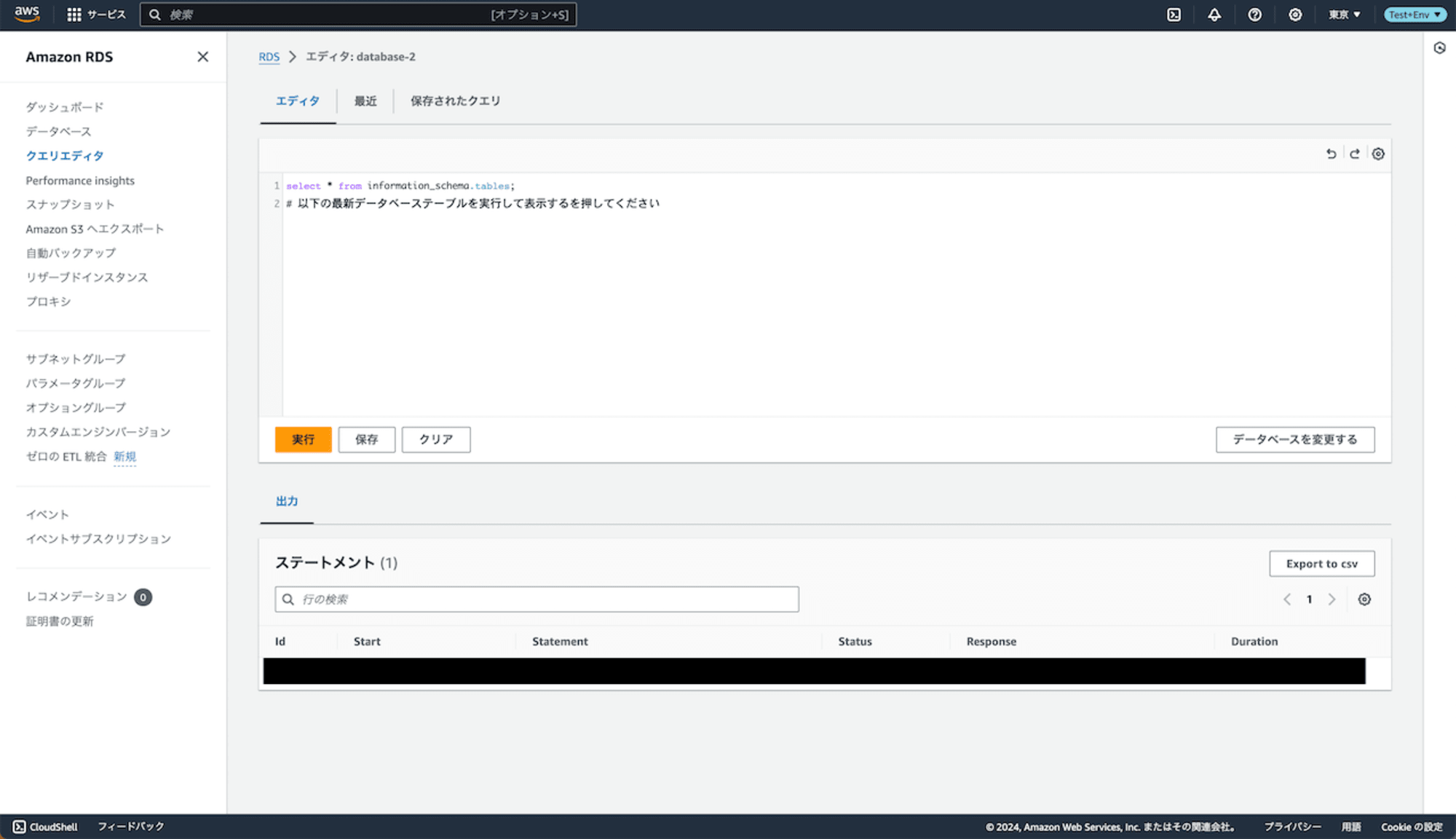Click the Duration column header
Viewport: 1456px width, 839px height.
[1254, 642]
